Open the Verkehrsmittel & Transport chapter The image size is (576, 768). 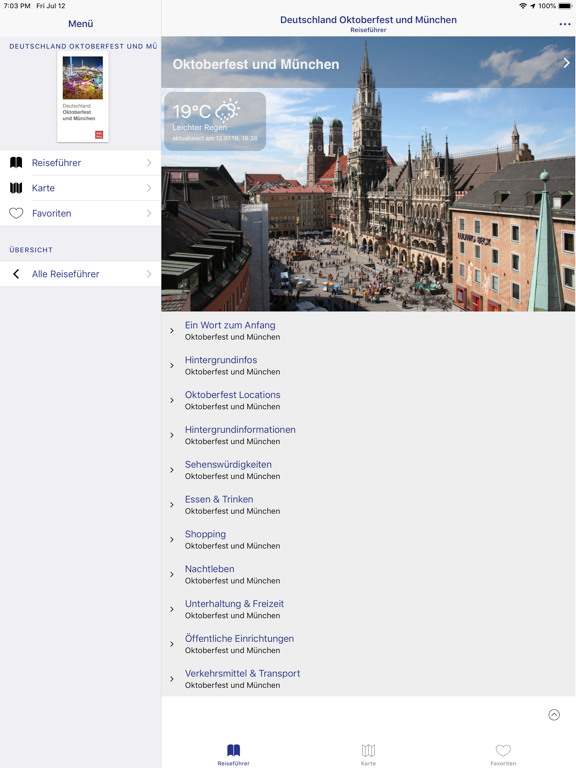coord(368,678)
